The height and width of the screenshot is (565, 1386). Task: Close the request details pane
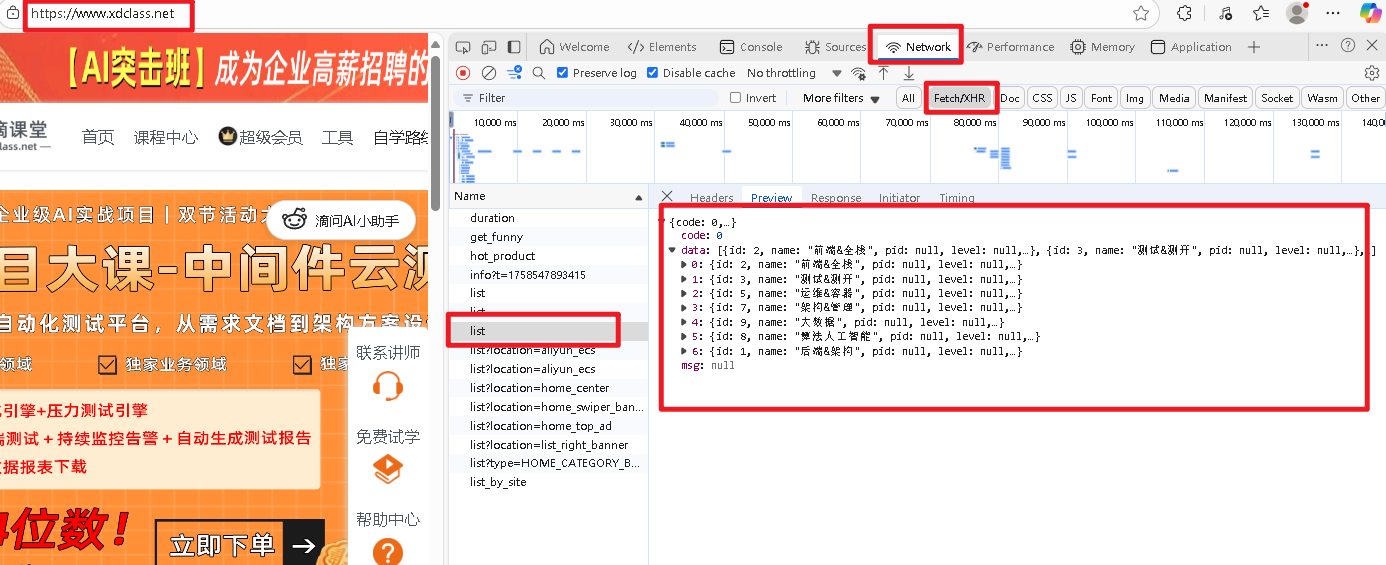pyautogui.click(x=667, y=197)
